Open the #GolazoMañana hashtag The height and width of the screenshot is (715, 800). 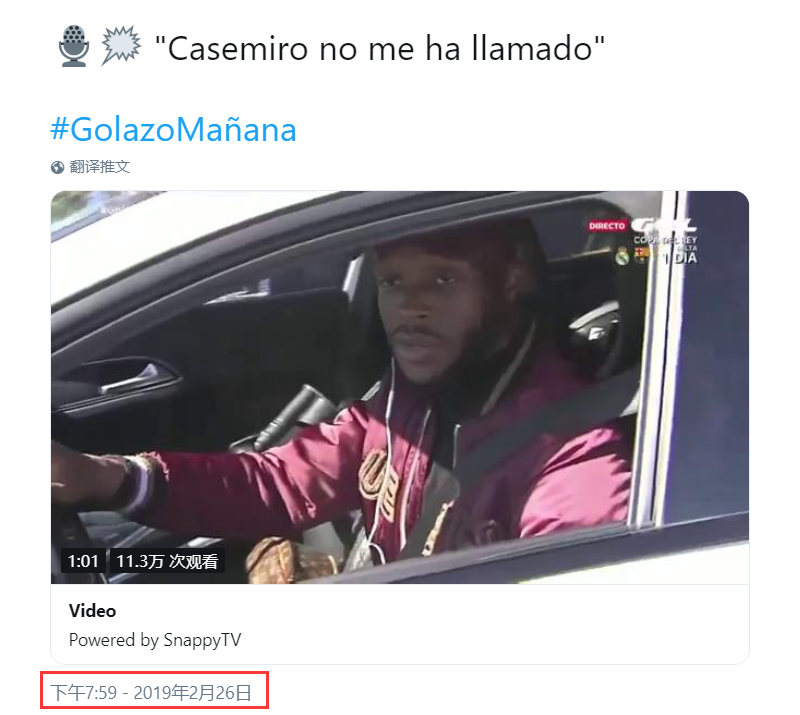point(173,129)
